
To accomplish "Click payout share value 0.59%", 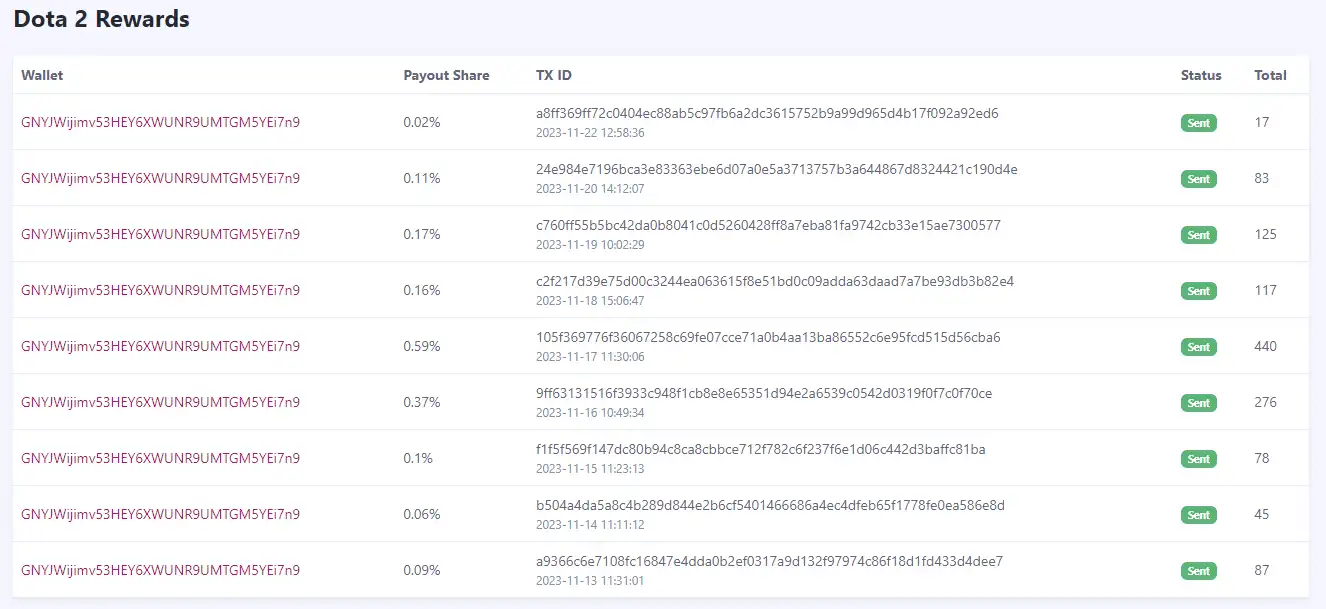I will 422,346.
